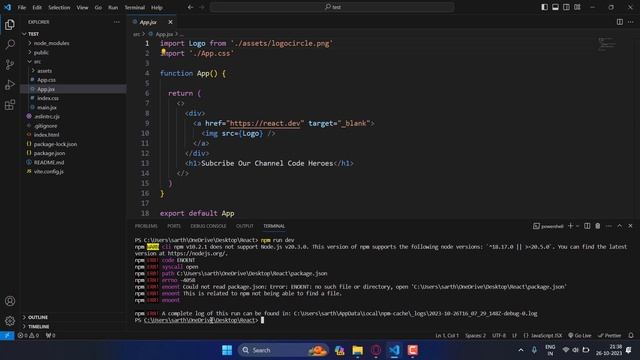Switch to the PORTS tab
The height and width of the screenshot is (360, 640).
174,226
